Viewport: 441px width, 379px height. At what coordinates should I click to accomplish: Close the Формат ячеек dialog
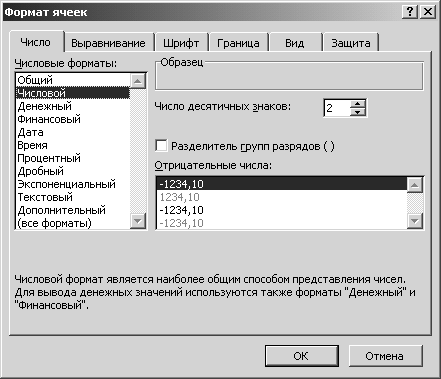(428, 12)
